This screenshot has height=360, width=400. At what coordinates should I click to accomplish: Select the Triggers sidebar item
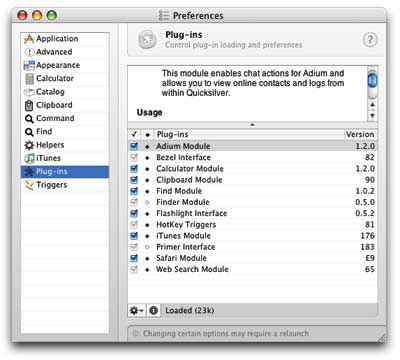click(x=65, y=185)
